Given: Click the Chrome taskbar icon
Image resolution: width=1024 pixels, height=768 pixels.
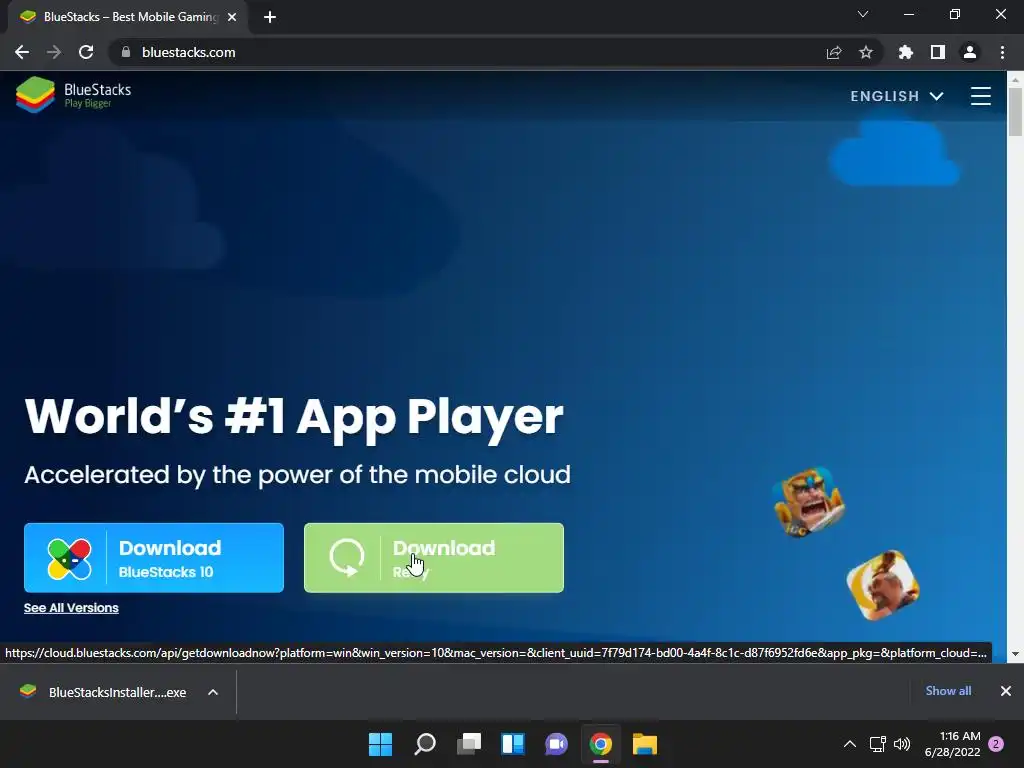Looking at the screenshot, I should click(601, 744).
